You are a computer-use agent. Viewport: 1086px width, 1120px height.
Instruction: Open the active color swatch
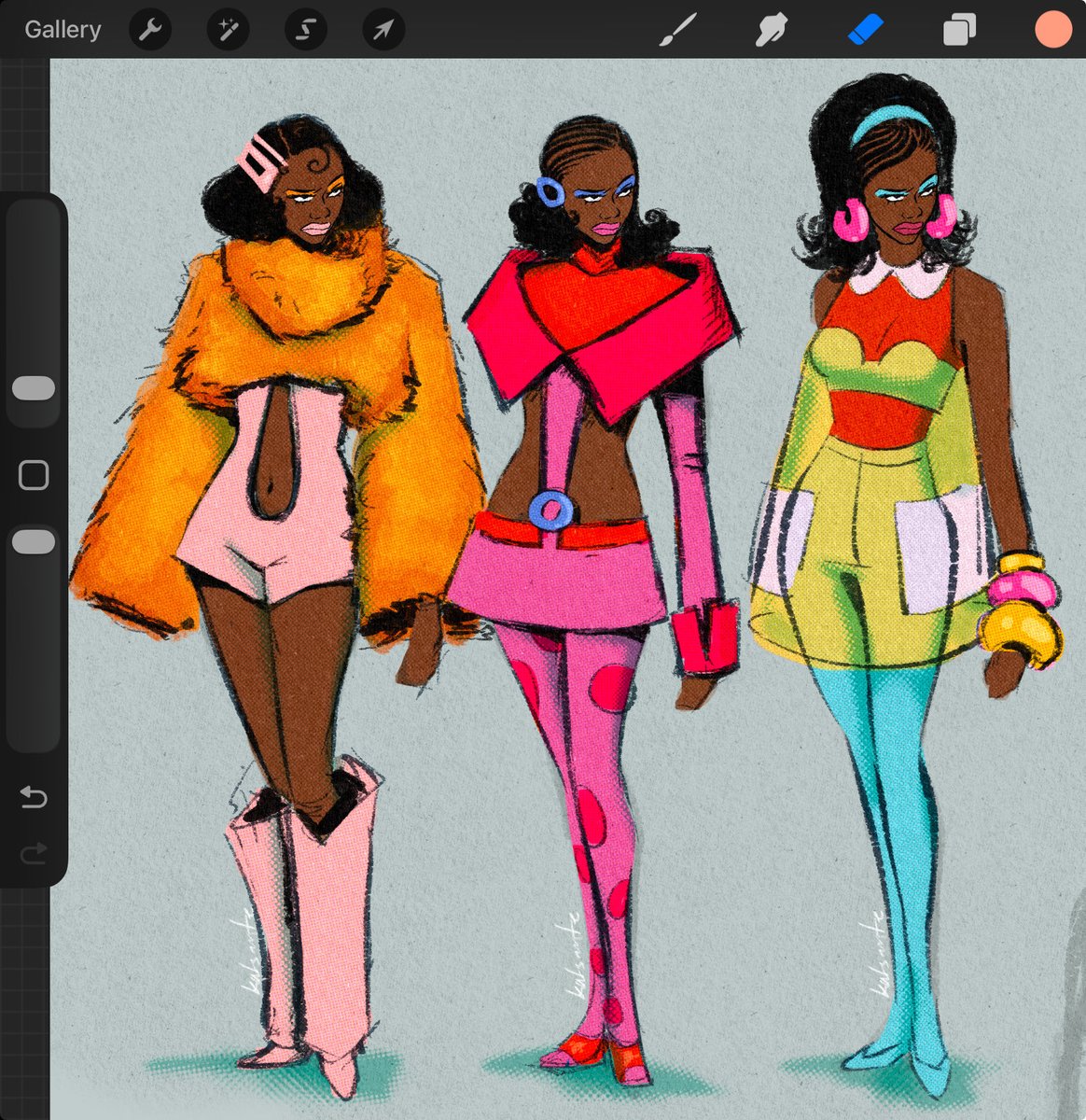(x=1053, y=29)
